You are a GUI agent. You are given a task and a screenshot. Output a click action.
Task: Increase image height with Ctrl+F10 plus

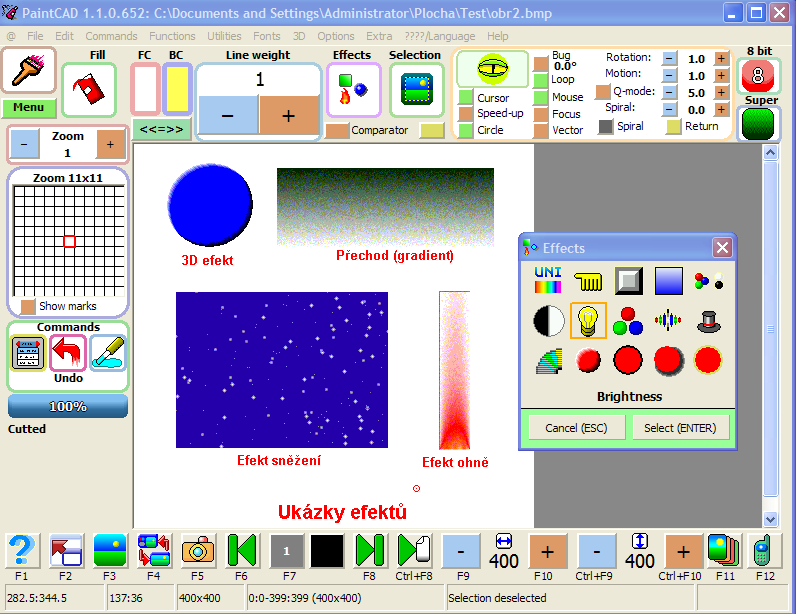(683, 551)
